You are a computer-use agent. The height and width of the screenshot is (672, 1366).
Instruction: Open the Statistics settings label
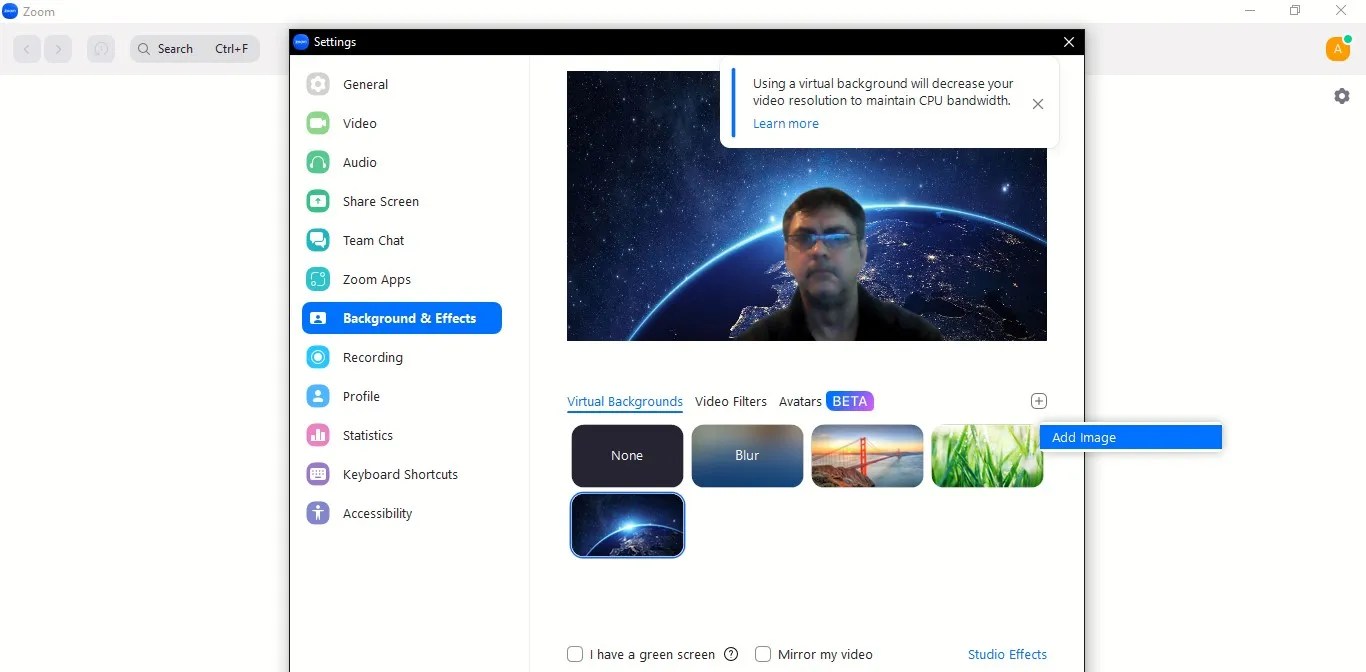(x=368, y=435)
